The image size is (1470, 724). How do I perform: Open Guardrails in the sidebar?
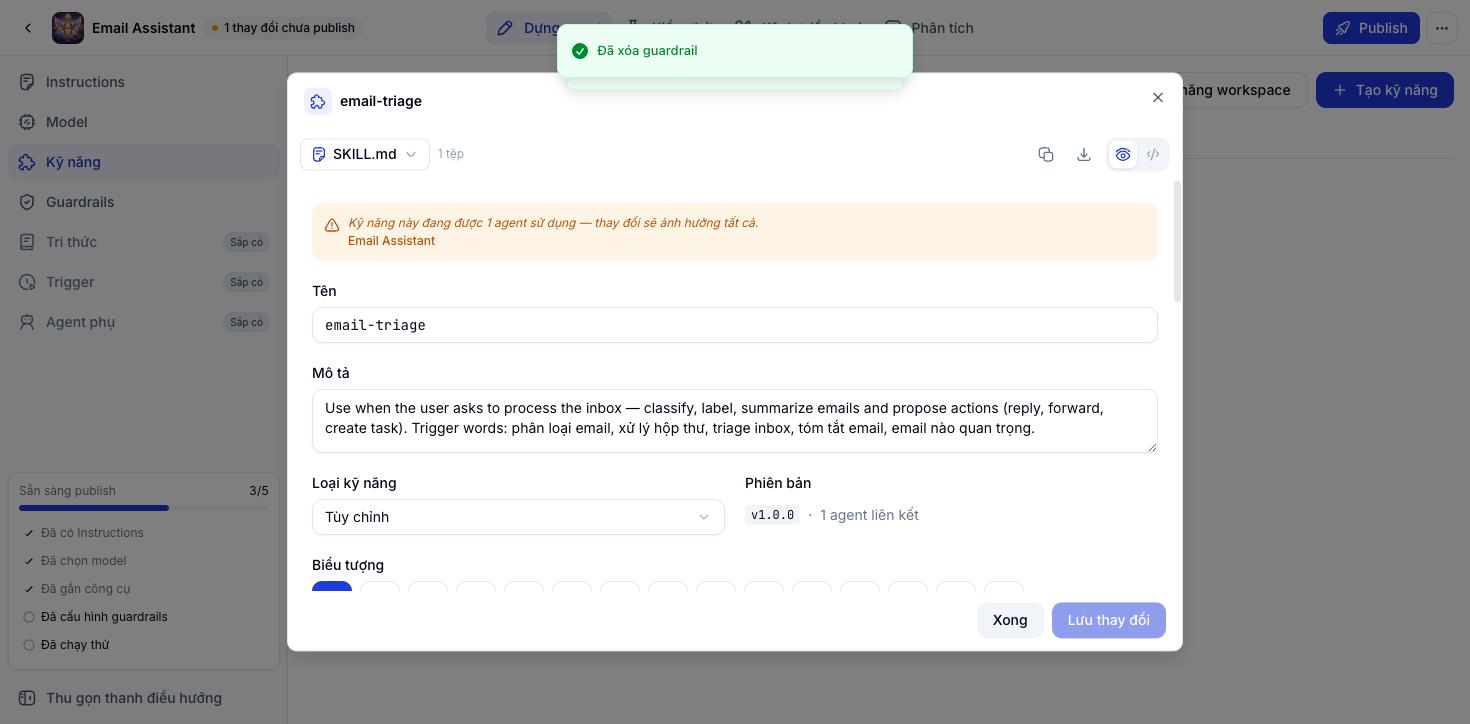(x=80, y=202)
